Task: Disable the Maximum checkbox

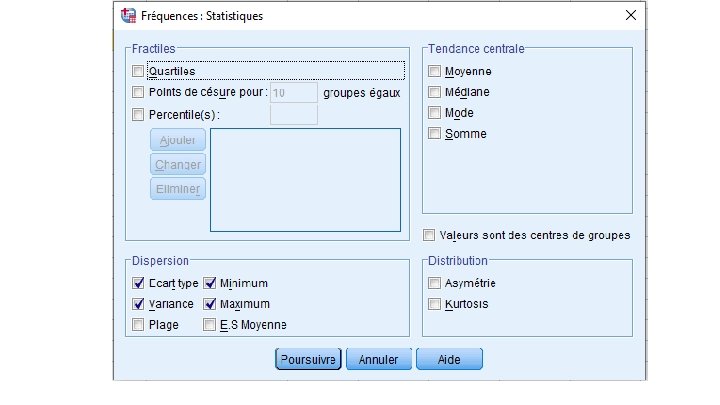Action: point(210,304)
